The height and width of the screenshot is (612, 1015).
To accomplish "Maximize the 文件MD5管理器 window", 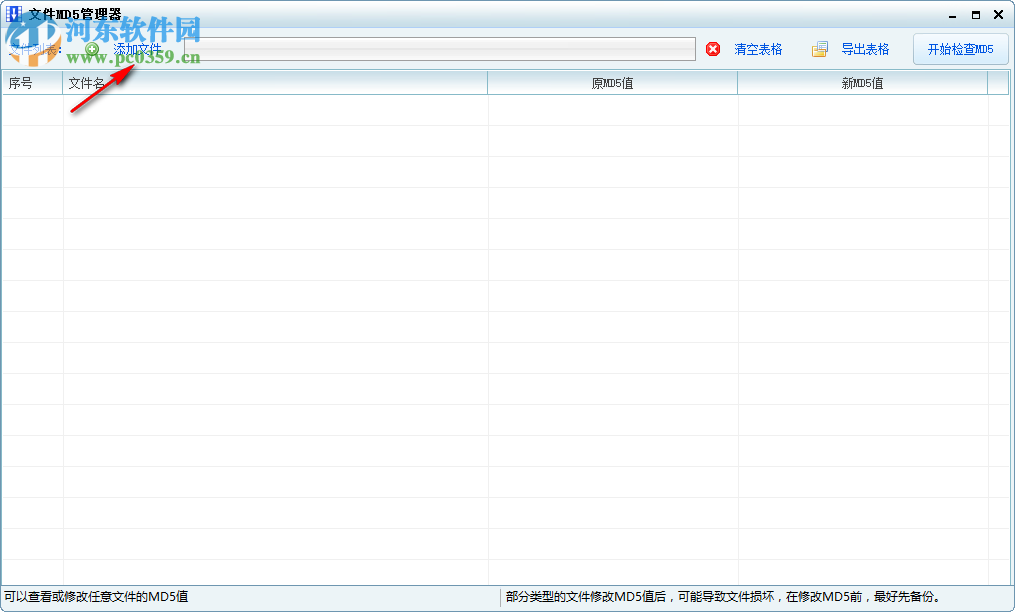I will [x=976, y=15].
